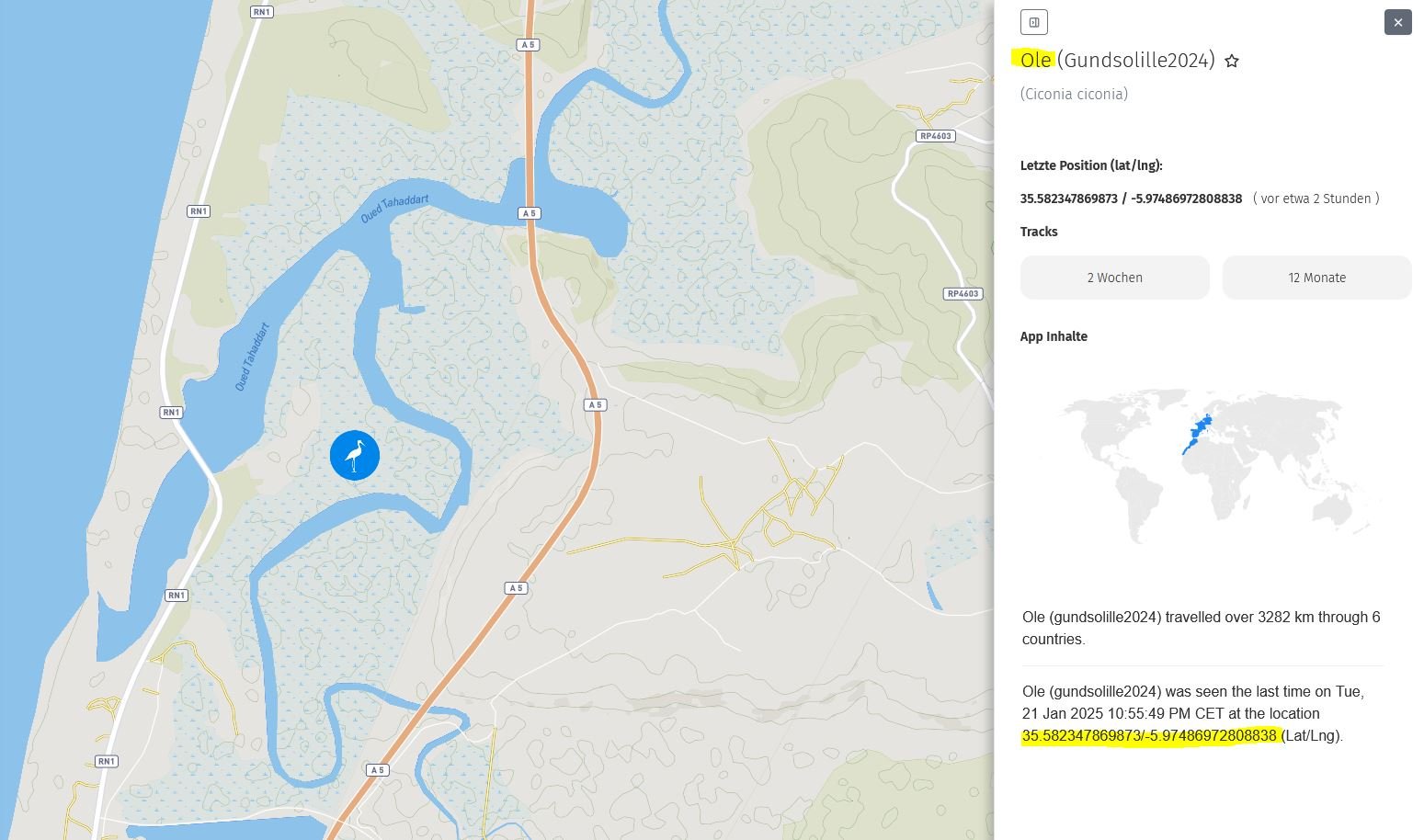Screen dimensions: 1424x840
Task: Select the A 5 shield on the river bridge
Action: pos(529,213)
